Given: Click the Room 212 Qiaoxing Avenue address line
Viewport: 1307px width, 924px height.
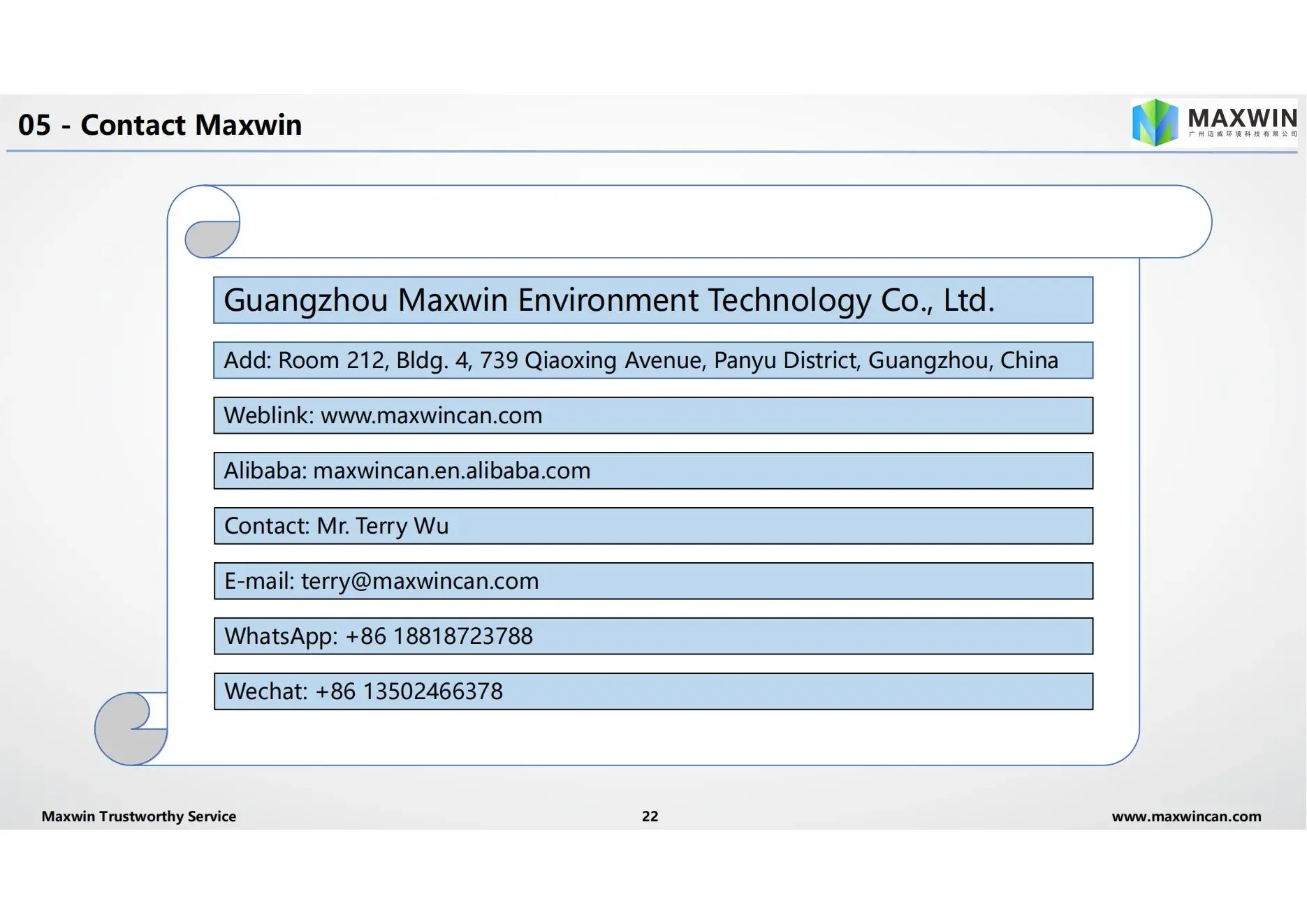Looking at the screenshot, I should pyautogui.click(x=653, y=360).
